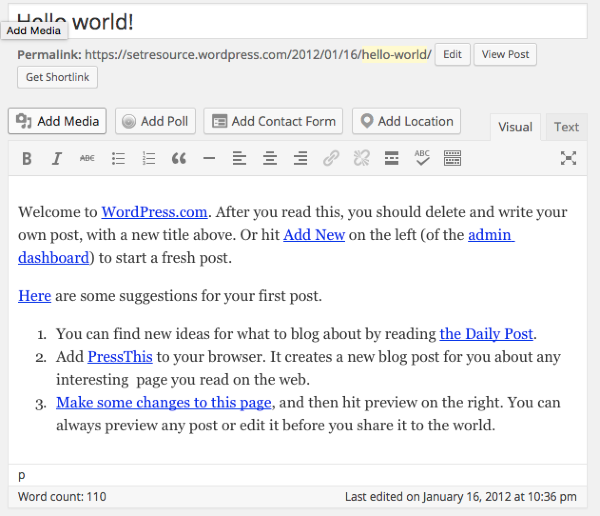Screen dimensions: 600x516
Task: Insert the Read More tag
Action: (x=392, y=158)
